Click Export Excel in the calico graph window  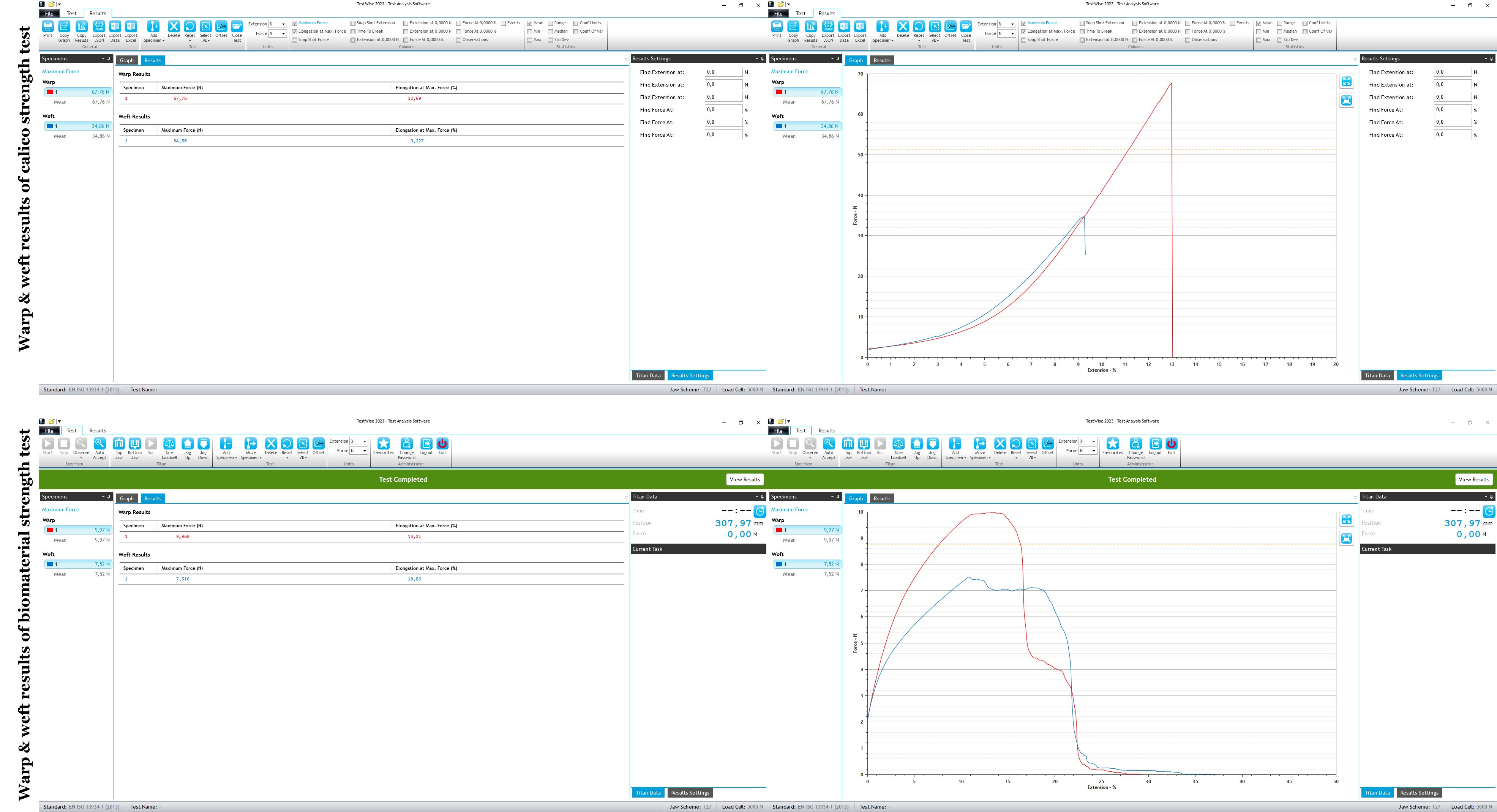[860, 32]
